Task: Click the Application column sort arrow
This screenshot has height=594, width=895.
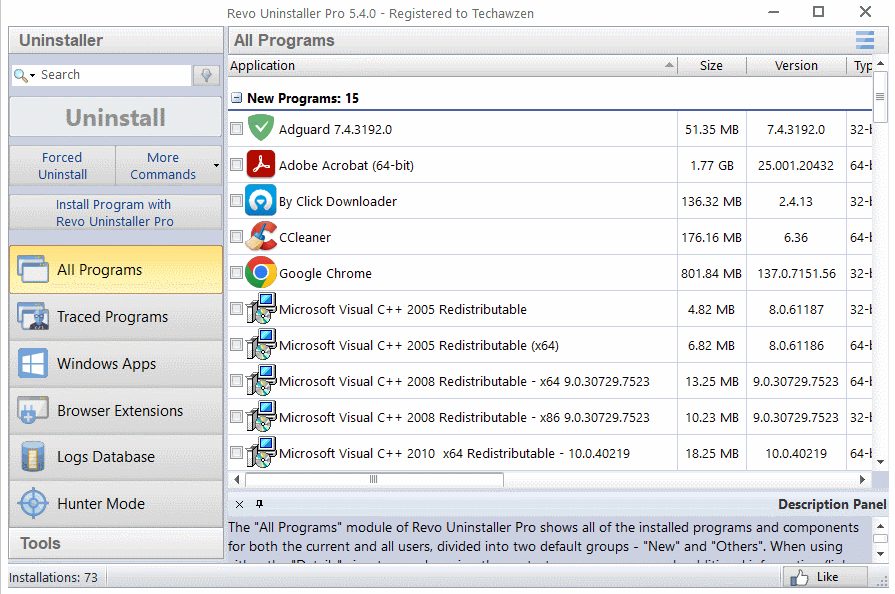Action: pyautogui.click(x=669, y=65)
